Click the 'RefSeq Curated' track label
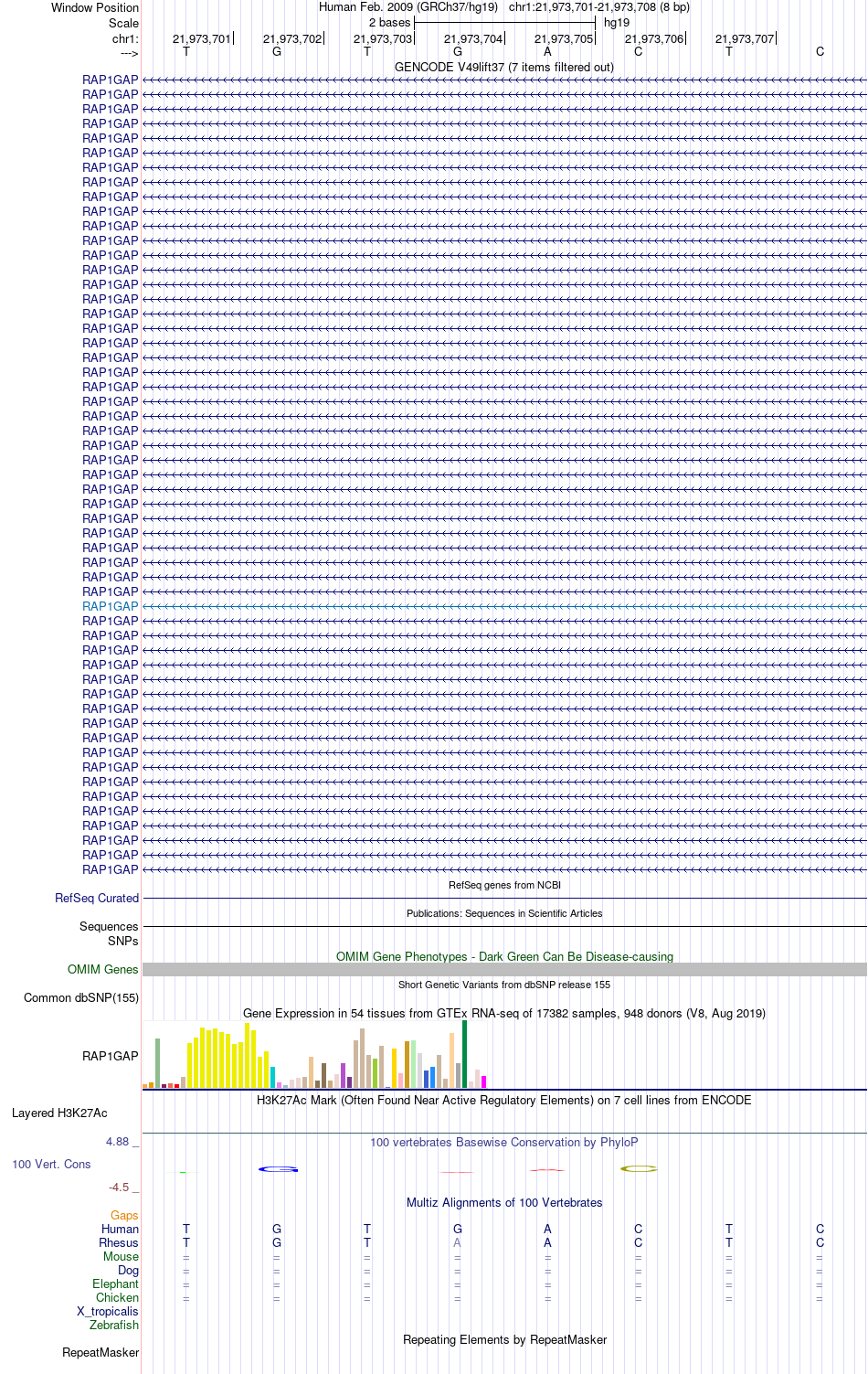Screen dimensions: 868x1374 tap(97, 899)
